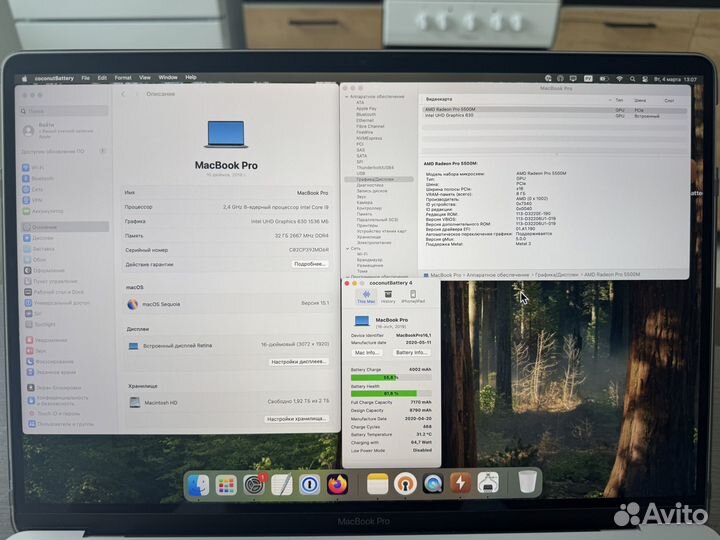Click the Battery Info… button
The width and height of the screenshot is (720, 540).
point(411,353)
